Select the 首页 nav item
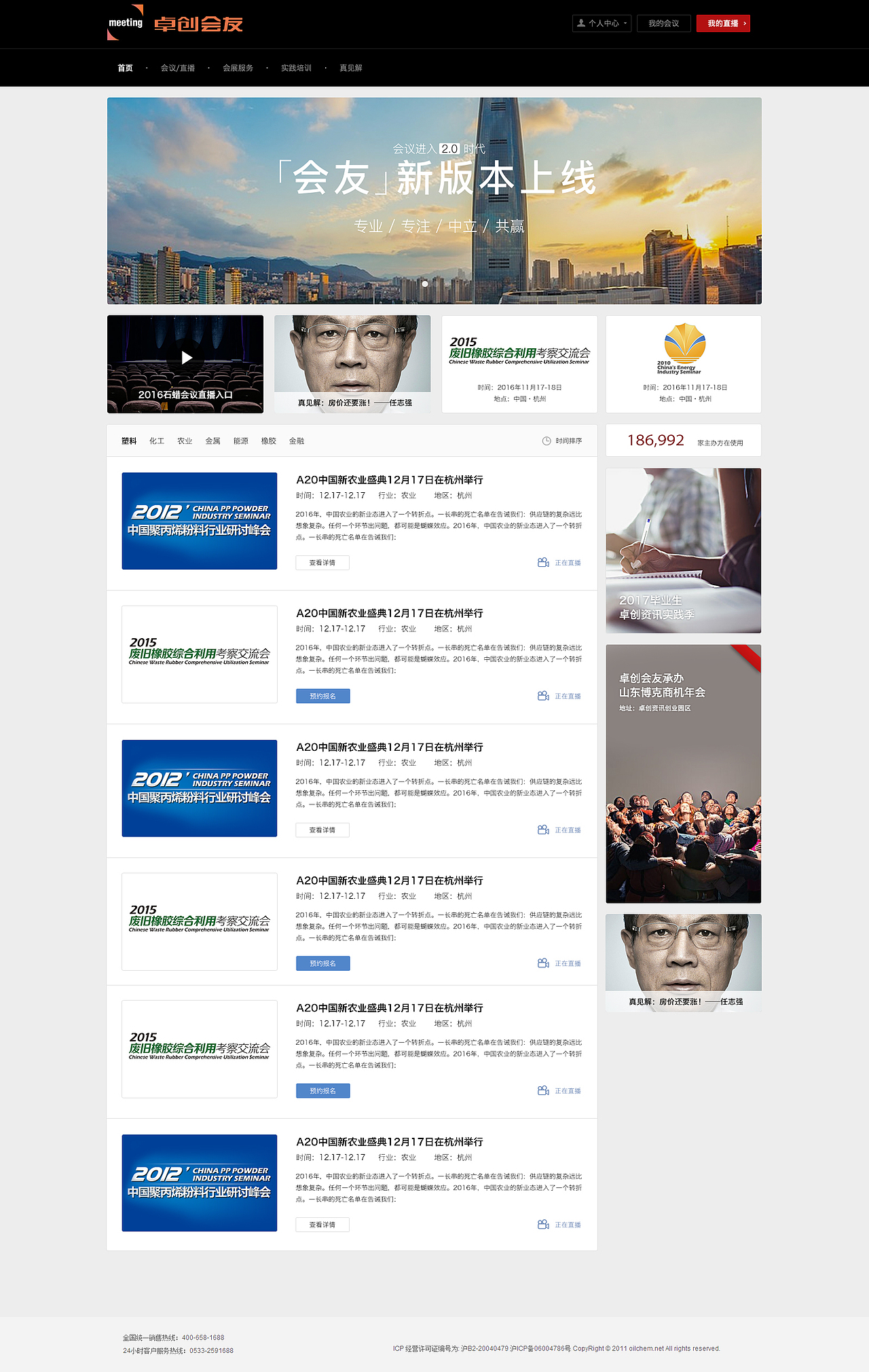Screen dimensions: 869x1372 click(125, 68)
